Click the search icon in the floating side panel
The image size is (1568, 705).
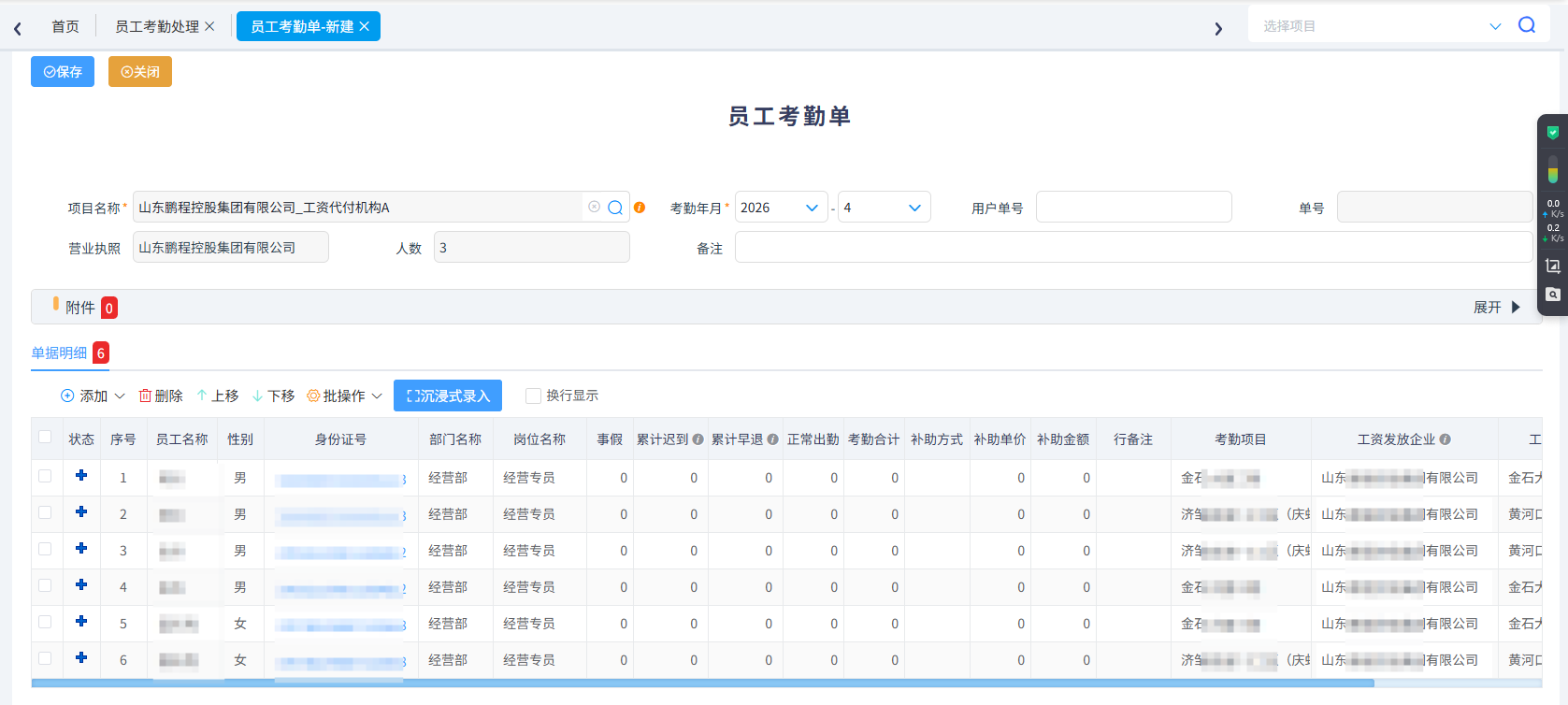[x=1553, y=295]
